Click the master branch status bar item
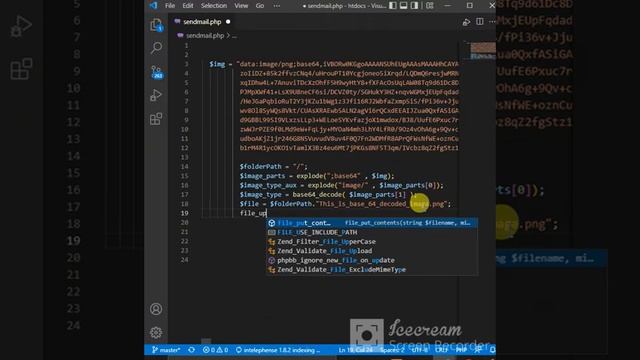The height and width of the screenshot is (360, 640). [166, 350]
